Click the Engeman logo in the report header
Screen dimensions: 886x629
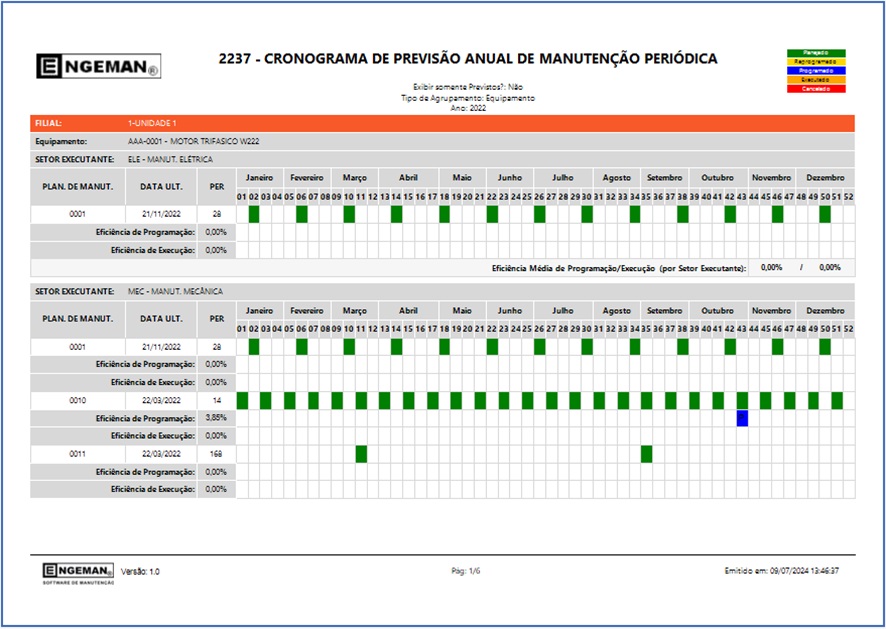click(x=98, y=66)
